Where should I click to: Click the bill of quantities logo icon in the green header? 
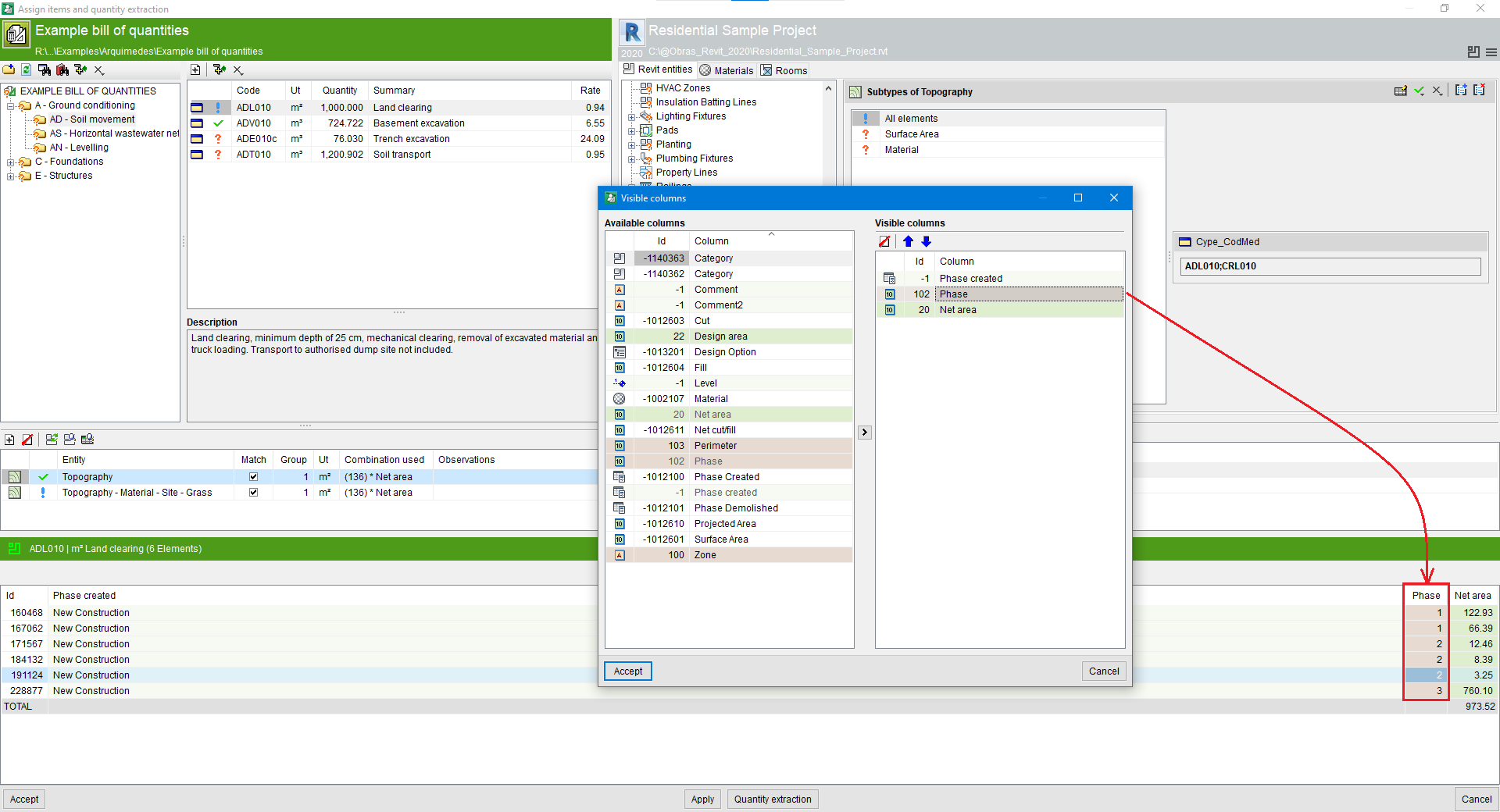click(16, 34)
